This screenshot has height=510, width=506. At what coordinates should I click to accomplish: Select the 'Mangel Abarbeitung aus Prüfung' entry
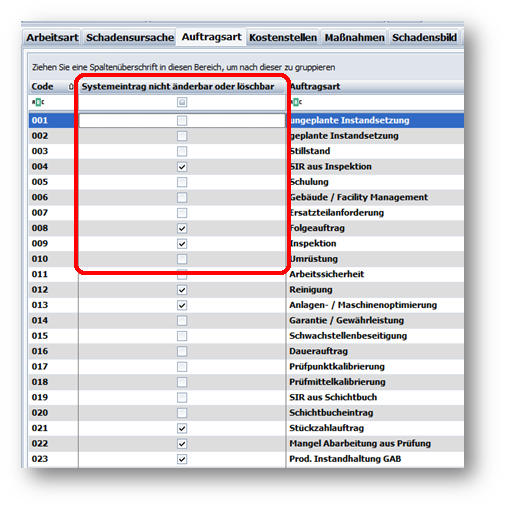375,444
